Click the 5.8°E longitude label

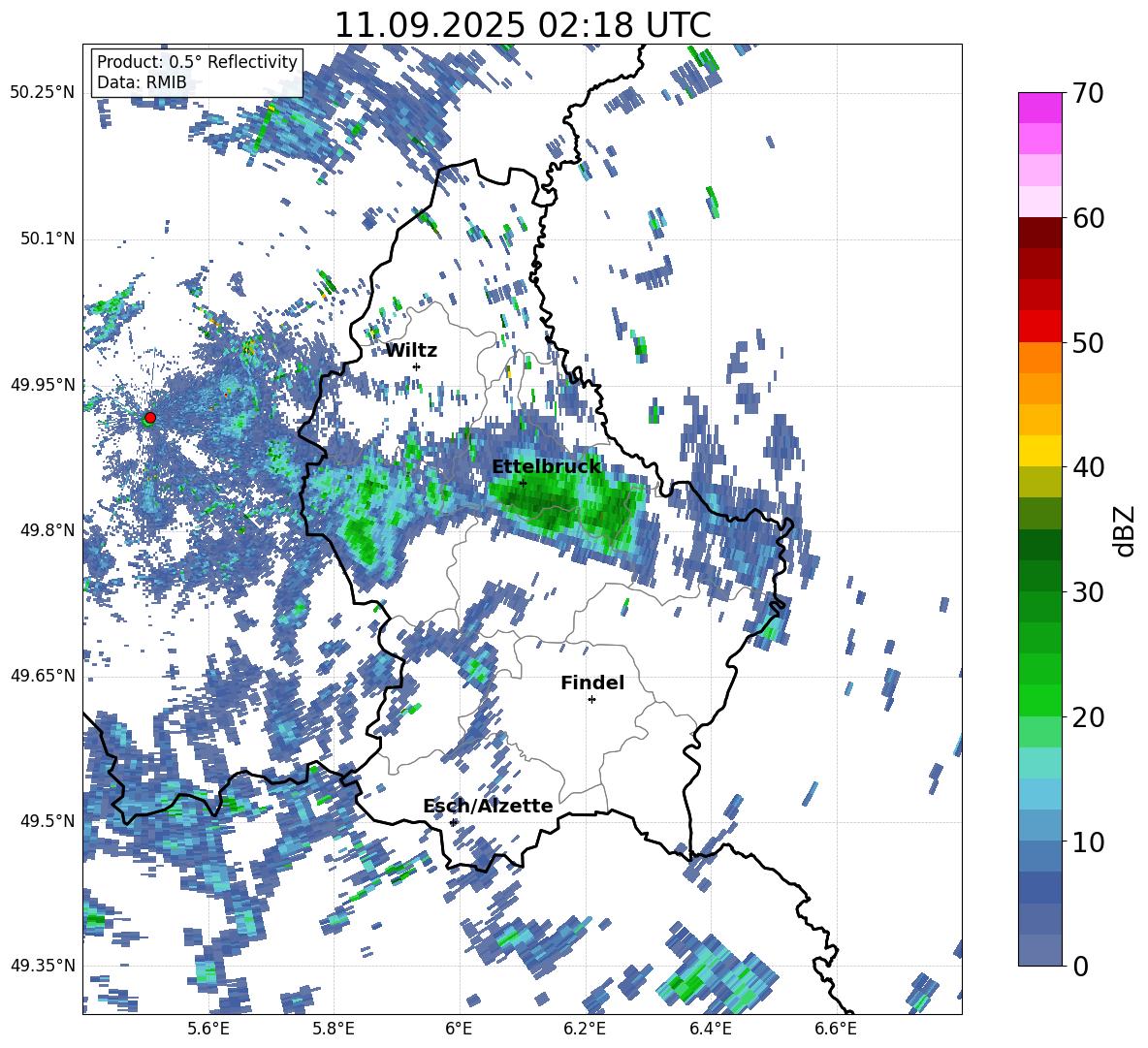click(x=334, y=1030)
